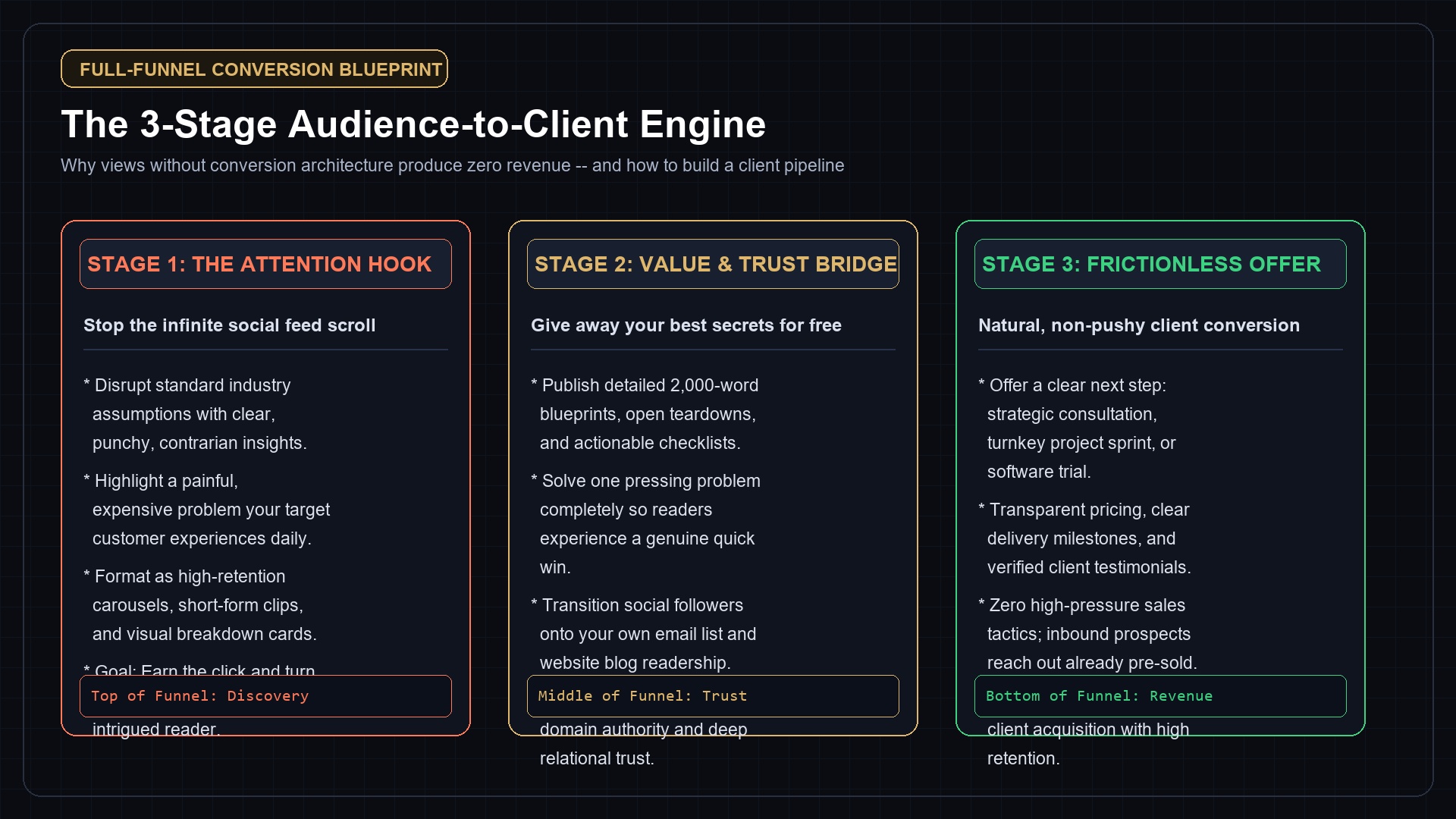Click the bullet 'Solve one pressing problem completely'

(x=645, y=524)
